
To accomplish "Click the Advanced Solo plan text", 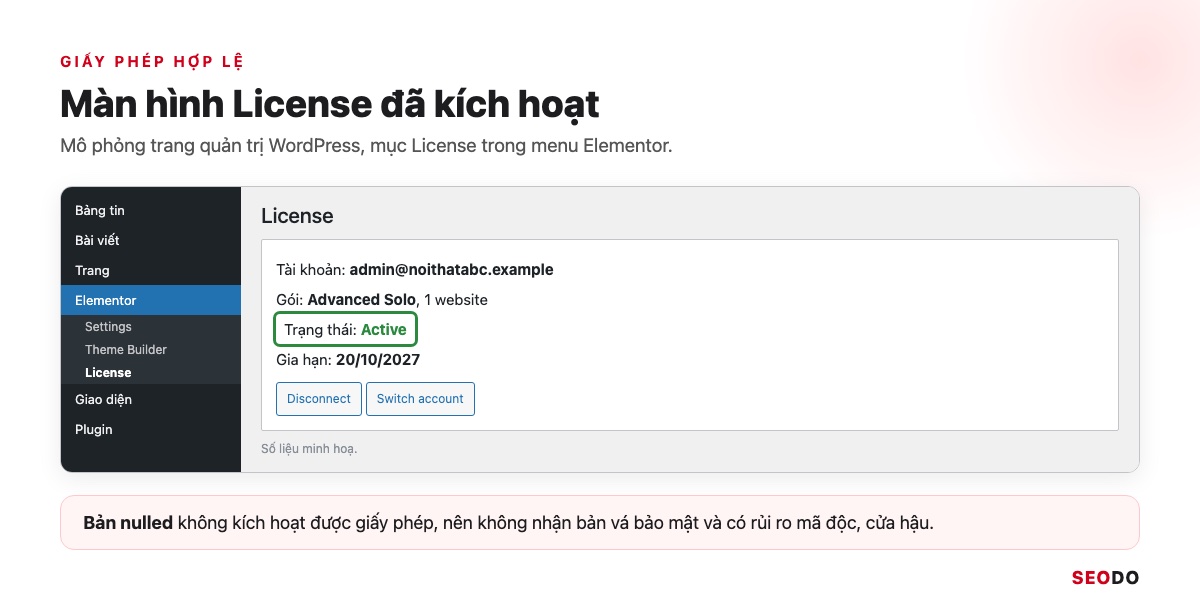I will point(361,300).
